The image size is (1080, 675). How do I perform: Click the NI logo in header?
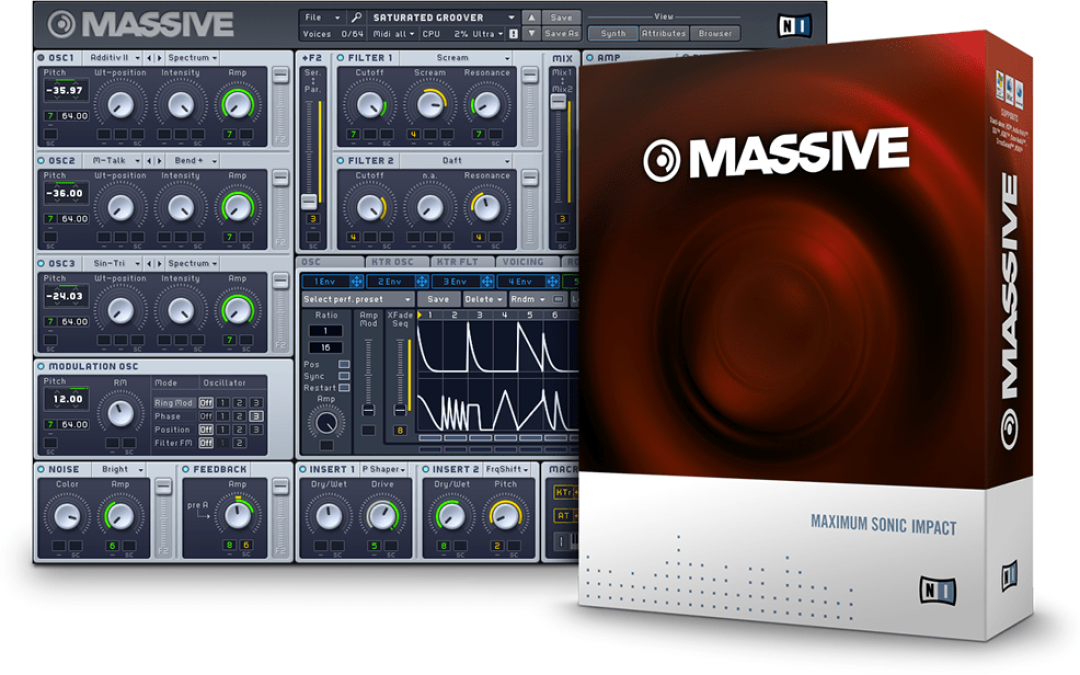[795, 26]
